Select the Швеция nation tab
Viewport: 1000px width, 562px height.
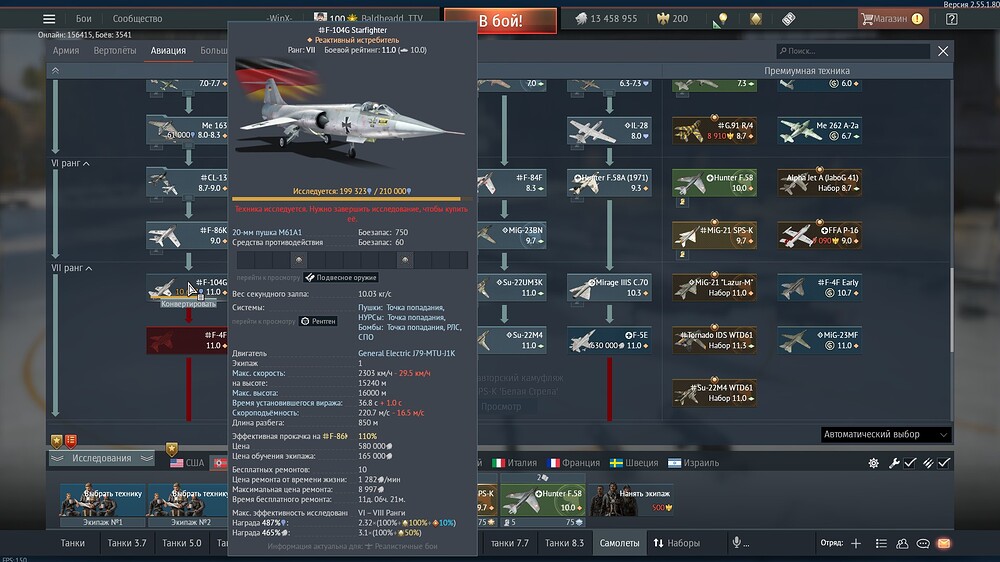[634, 463]
